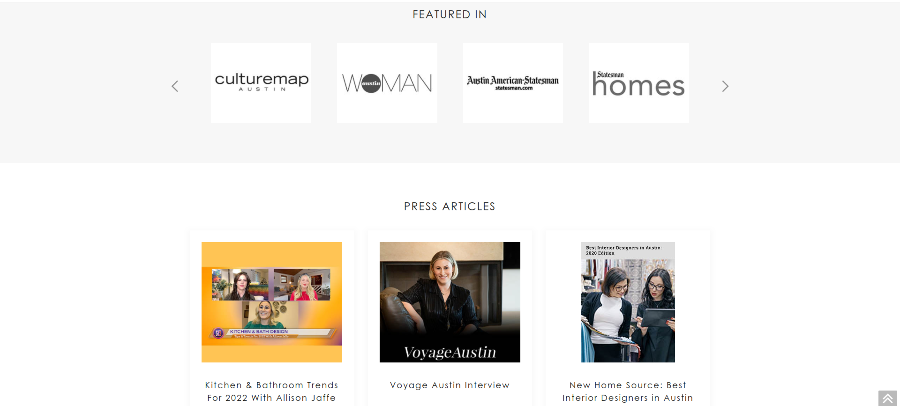The image size is (900, 406).
Task: Open the Best Interior Designers in Austin image
Action: tap(628, 302)
